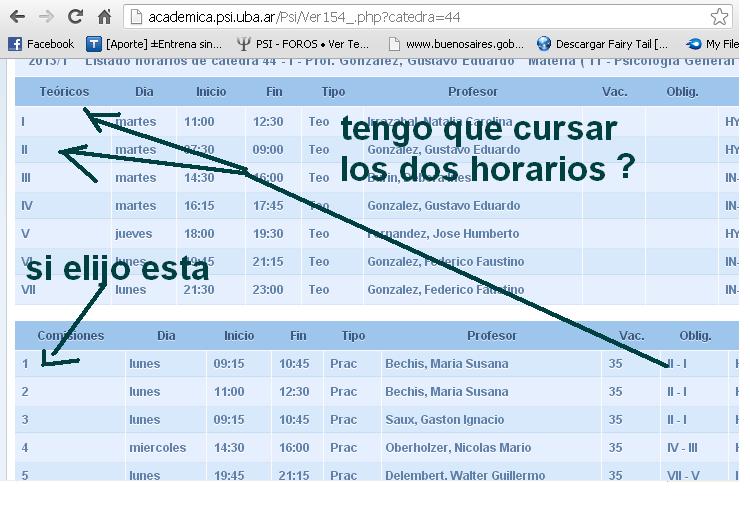Open the Descargar Fairy Tail bookmark
This screenshot has height=507, width=750.
[602, 44]
